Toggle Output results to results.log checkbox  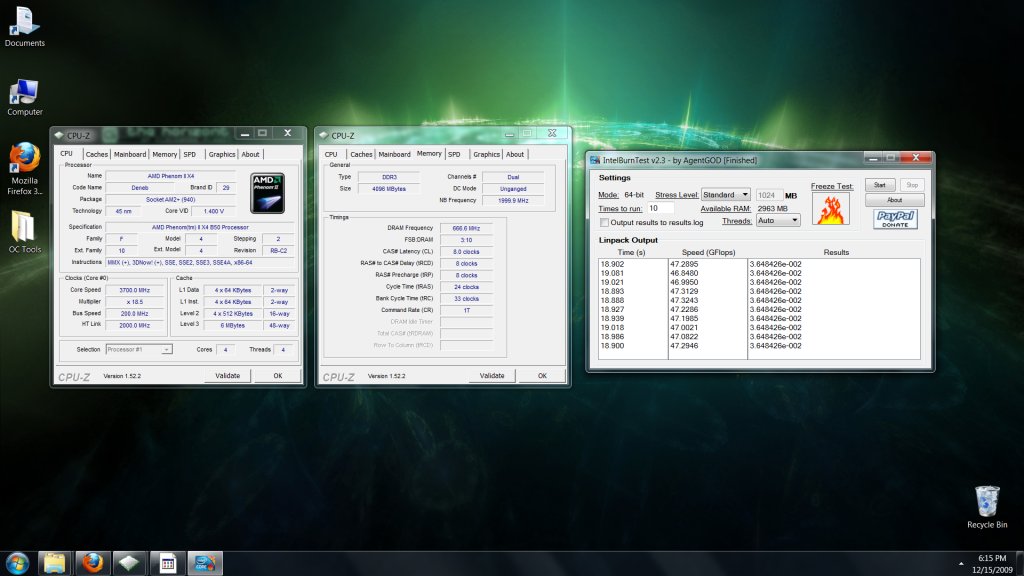point(604,223)
